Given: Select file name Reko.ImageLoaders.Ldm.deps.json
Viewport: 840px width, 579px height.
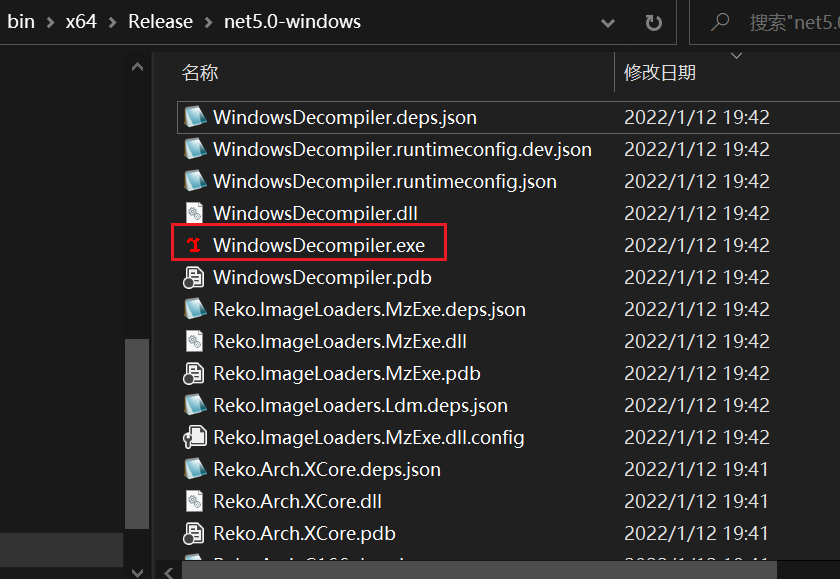Looking at the screenshot, I should [x=360, y=405].
